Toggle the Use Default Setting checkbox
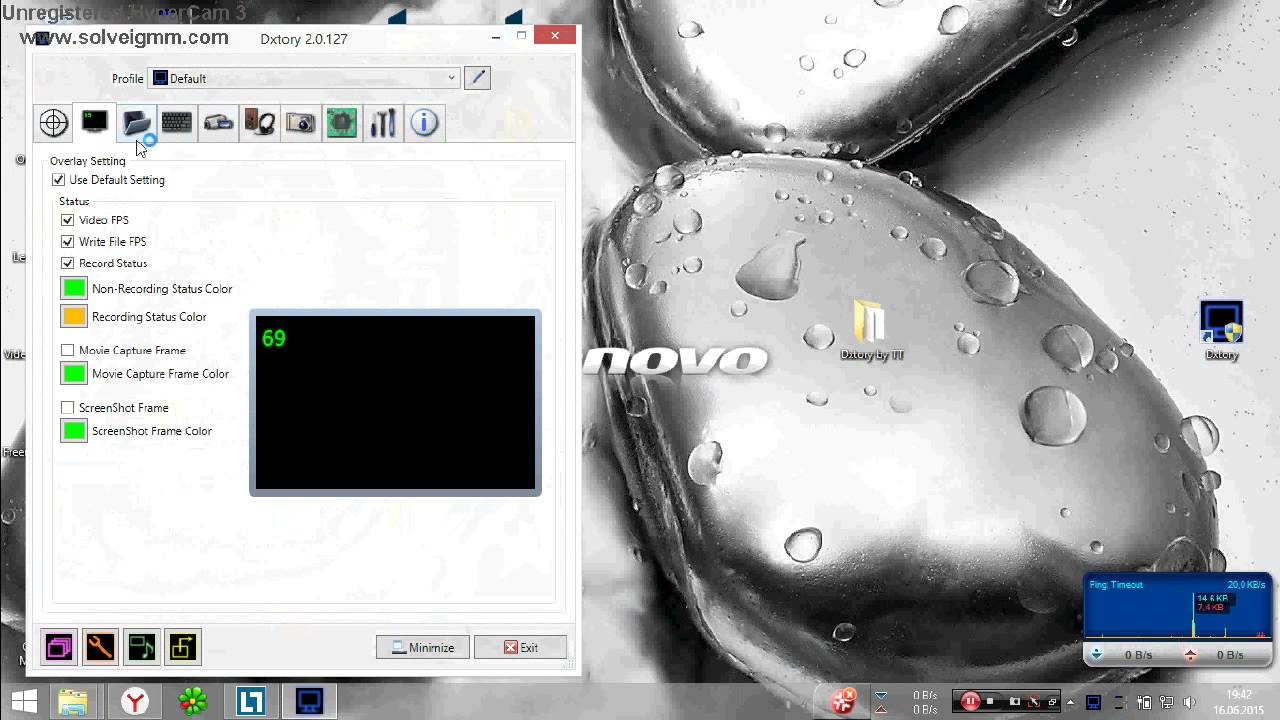This screenshot has width=1280, height=720. [x=58, y=180]
